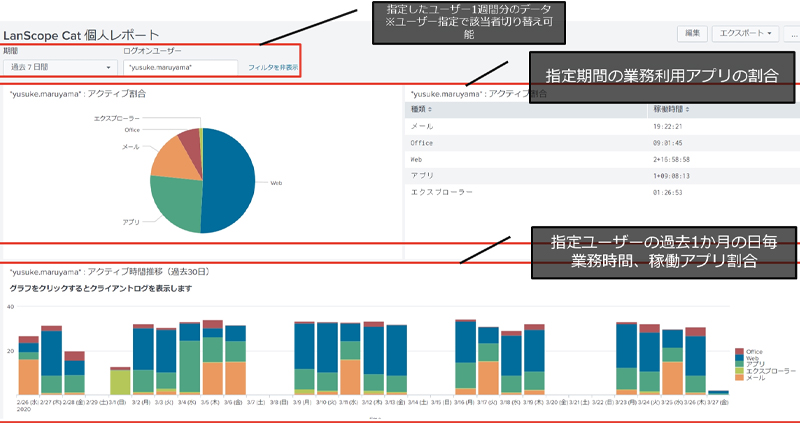Screen dimensions: 800x423
Task: Open the 期間 dropdown showing 過去7日間
Action: coord(59,67)
